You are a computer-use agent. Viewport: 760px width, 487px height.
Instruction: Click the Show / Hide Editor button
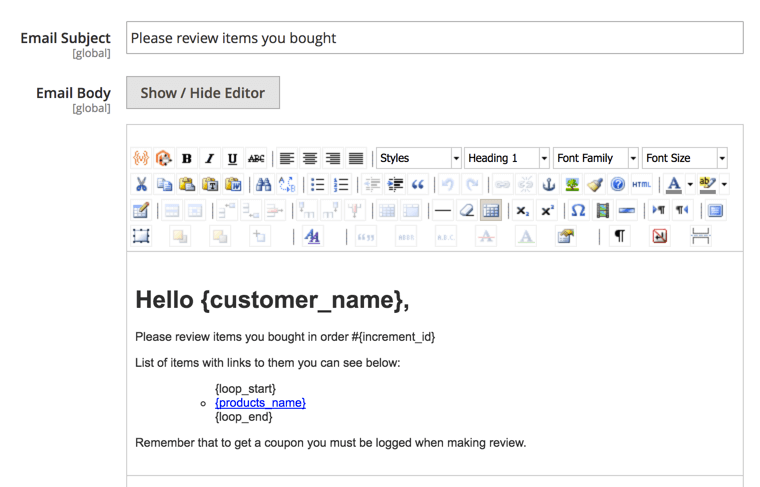tap(203, 93)
